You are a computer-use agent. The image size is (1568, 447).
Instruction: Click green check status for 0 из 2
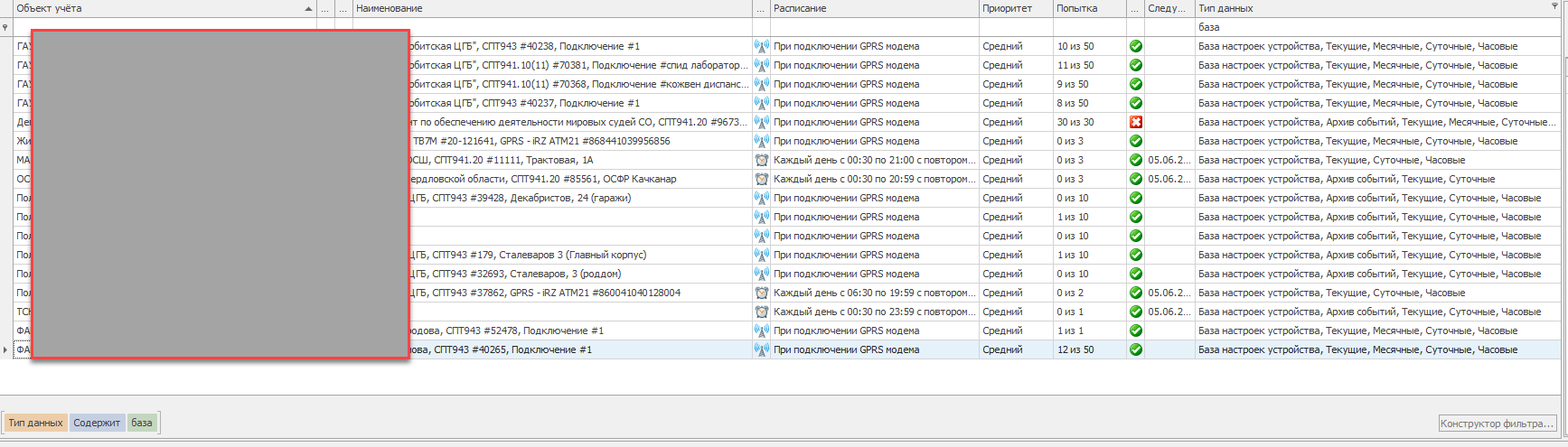click(x=1136, y=293)
